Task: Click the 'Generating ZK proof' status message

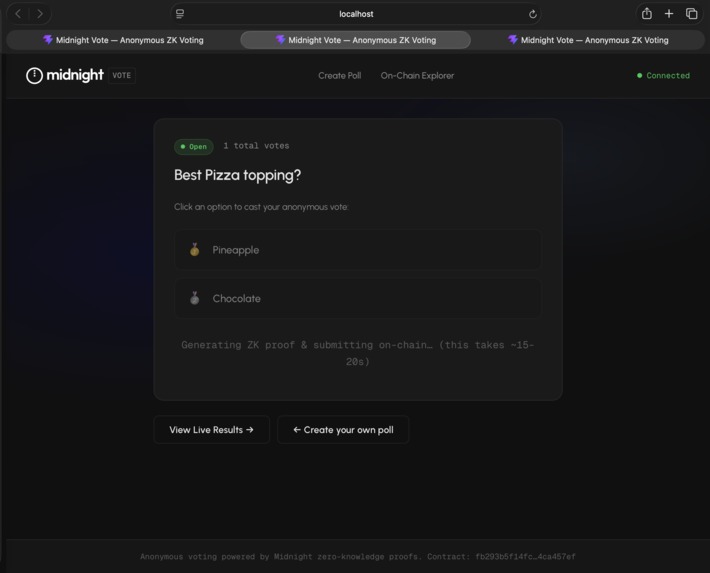Action: coord(357,353)
